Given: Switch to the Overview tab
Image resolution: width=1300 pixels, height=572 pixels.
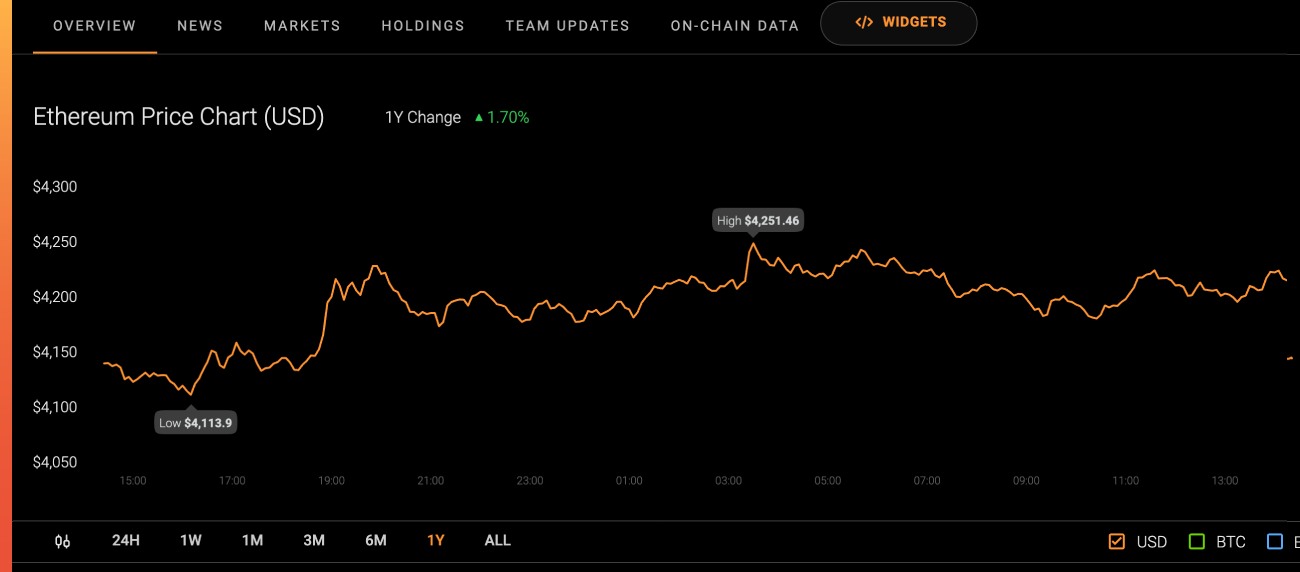Looking at the screenshot, I should (95, 26).
